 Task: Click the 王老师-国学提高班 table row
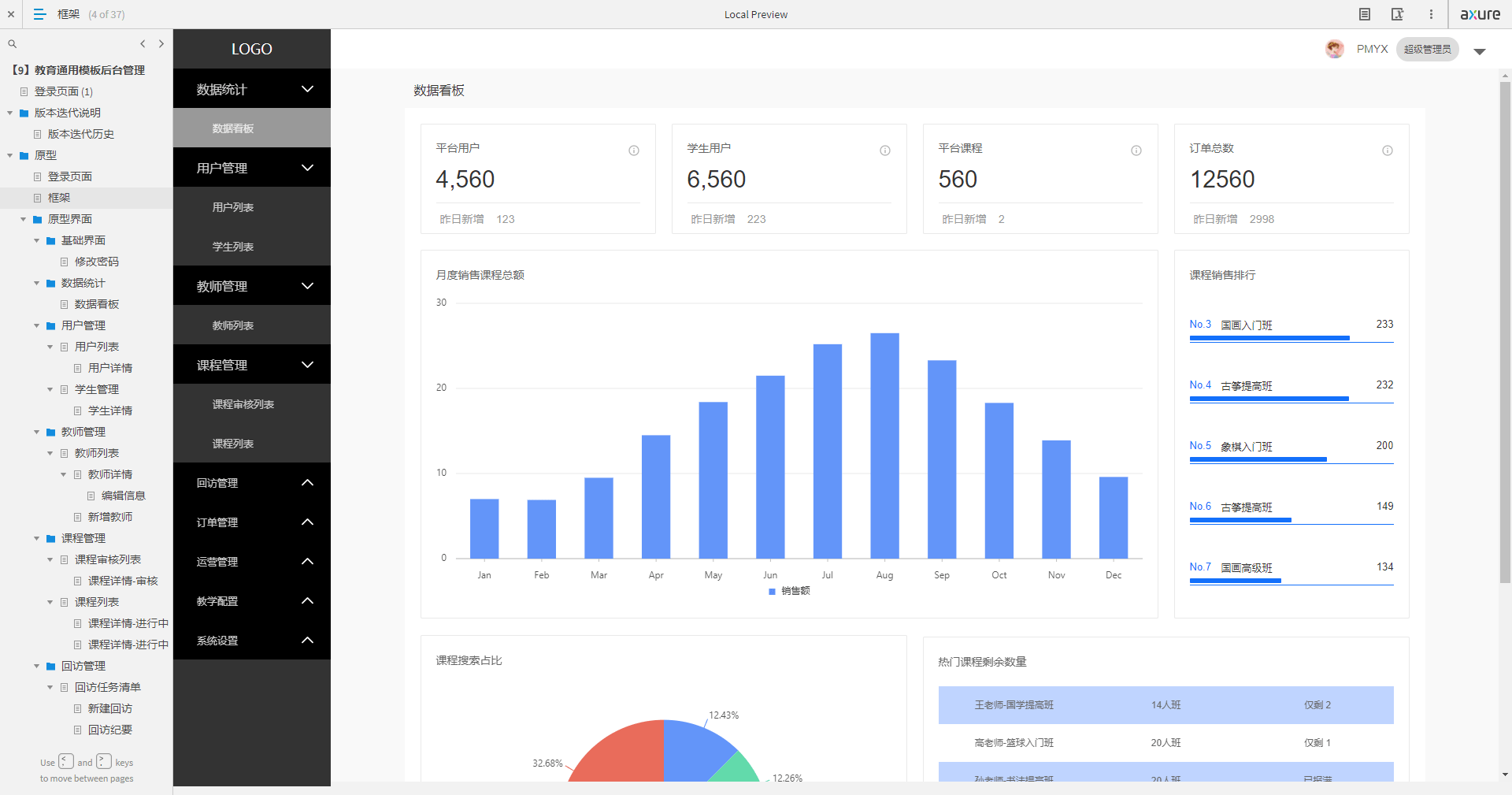pos(1165,705)
